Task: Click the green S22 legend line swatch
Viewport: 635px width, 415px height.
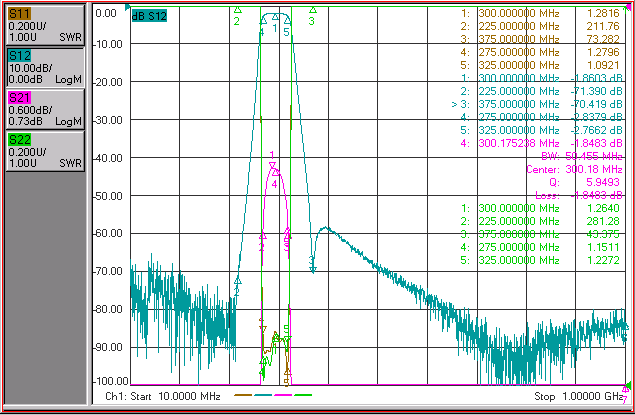Action: pos(303,395)
